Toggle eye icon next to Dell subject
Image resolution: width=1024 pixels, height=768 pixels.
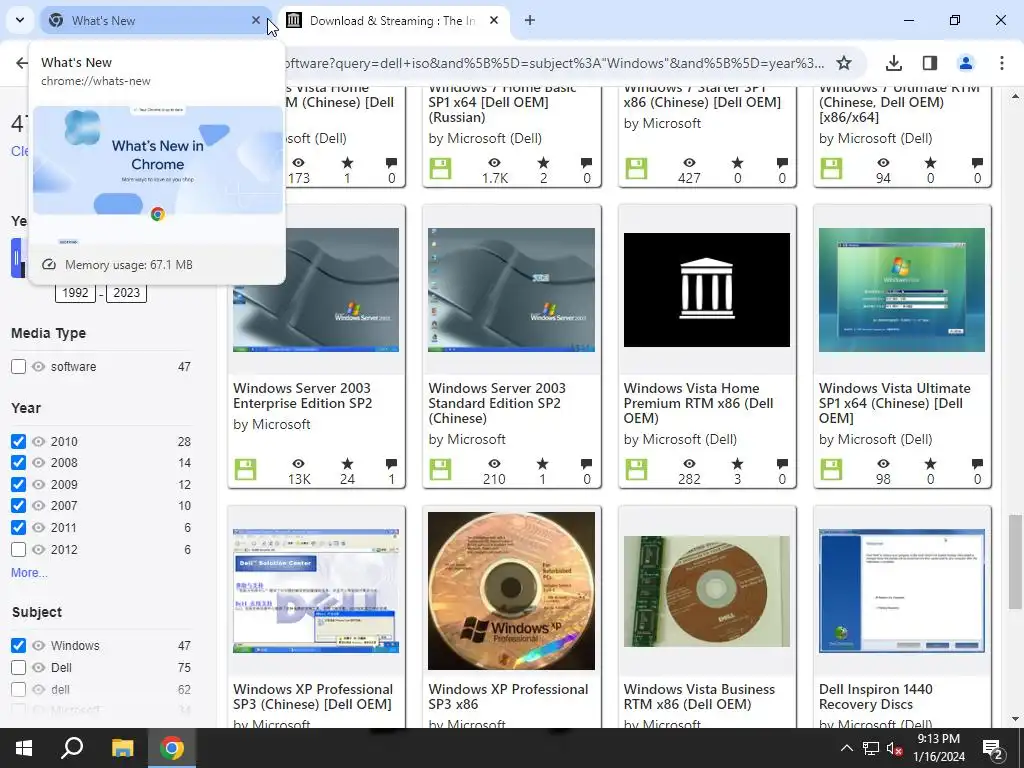[x=39, y=667]
